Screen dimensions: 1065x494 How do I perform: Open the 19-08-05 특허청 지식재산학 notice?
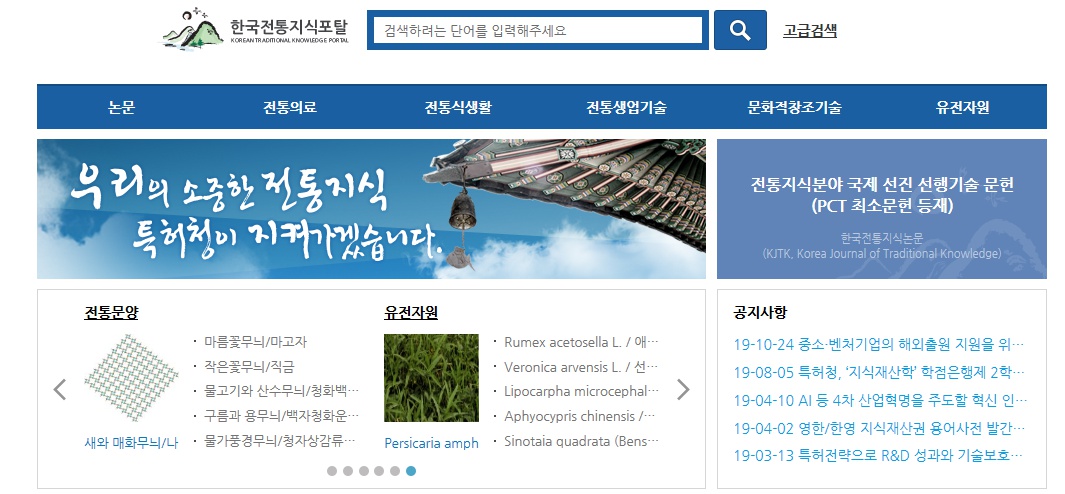879,372
